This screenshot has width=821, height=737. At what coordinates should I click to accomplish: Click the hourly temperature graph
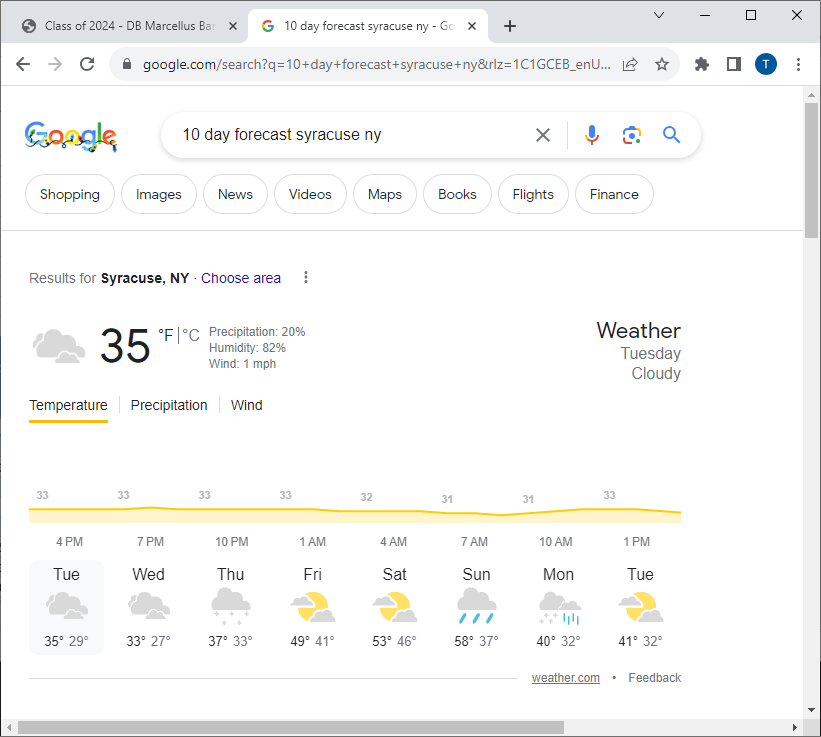coord(355,508)
